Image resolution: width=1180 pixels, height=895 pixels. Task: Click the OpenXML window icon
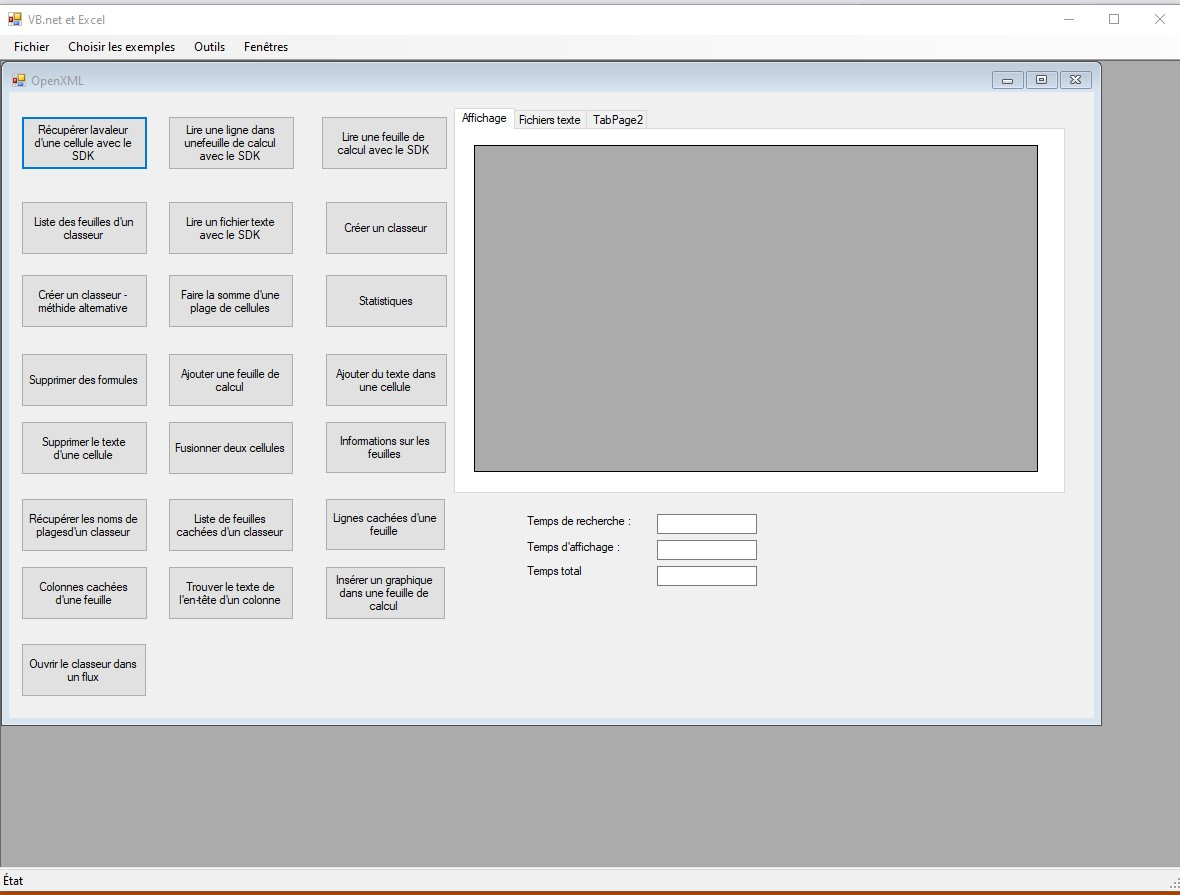click(x=19, y=81)
